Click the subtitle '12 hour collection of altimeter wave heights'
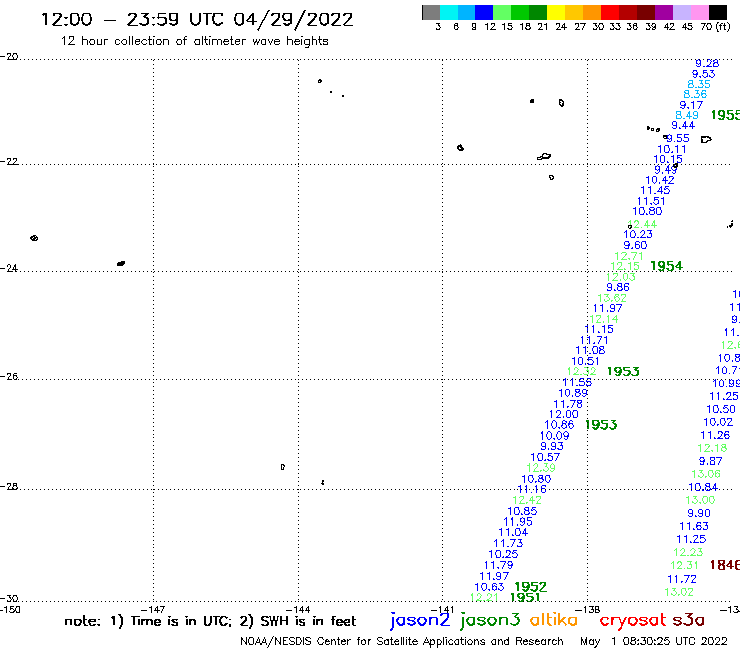740x650 pixels. [194, 41]
